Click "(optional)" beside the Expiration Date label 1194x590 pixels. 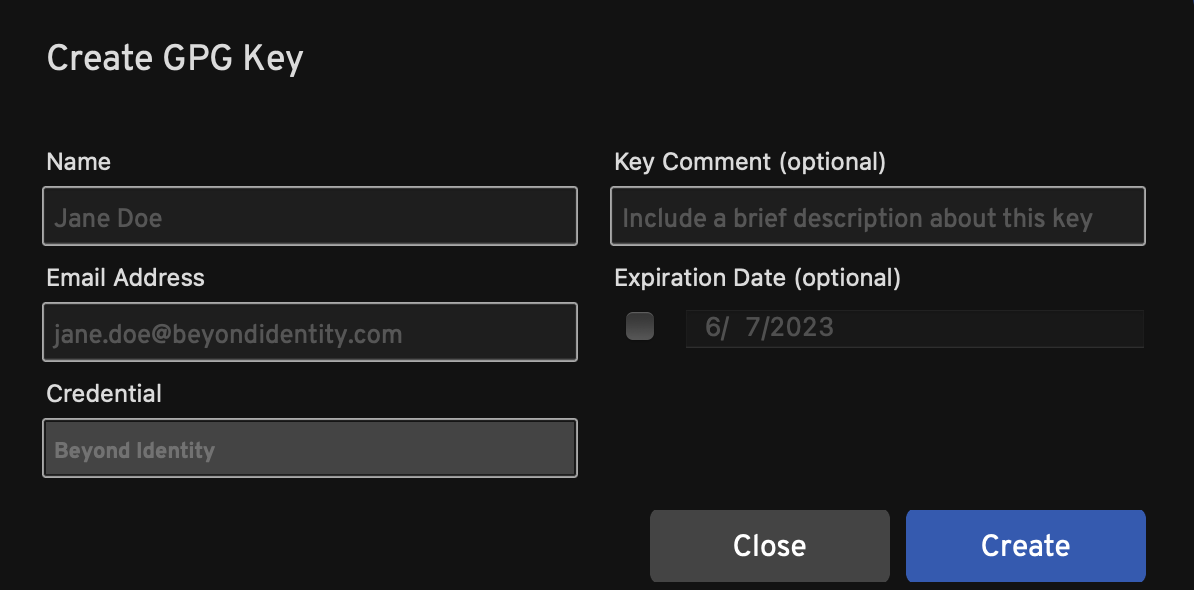[847, 278]
